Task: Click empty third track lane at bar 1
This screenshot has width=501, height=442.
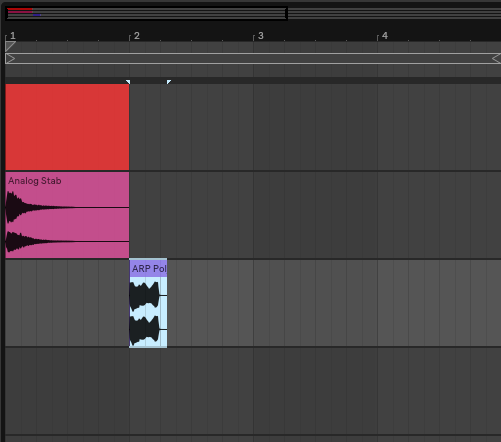Action: coord(67,303)
